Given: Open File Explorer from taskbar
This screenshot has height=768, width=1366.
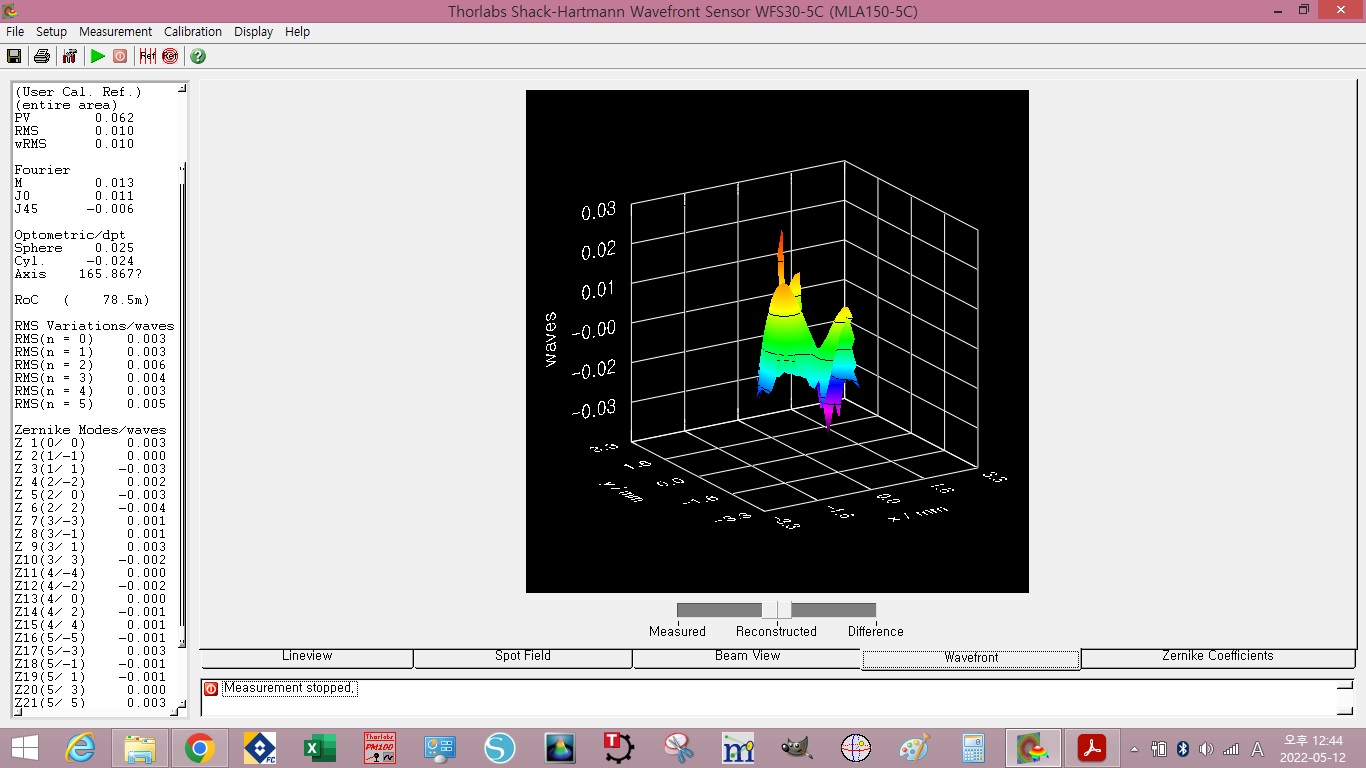Looking at the screenshot, I should (x=140, y=748).
